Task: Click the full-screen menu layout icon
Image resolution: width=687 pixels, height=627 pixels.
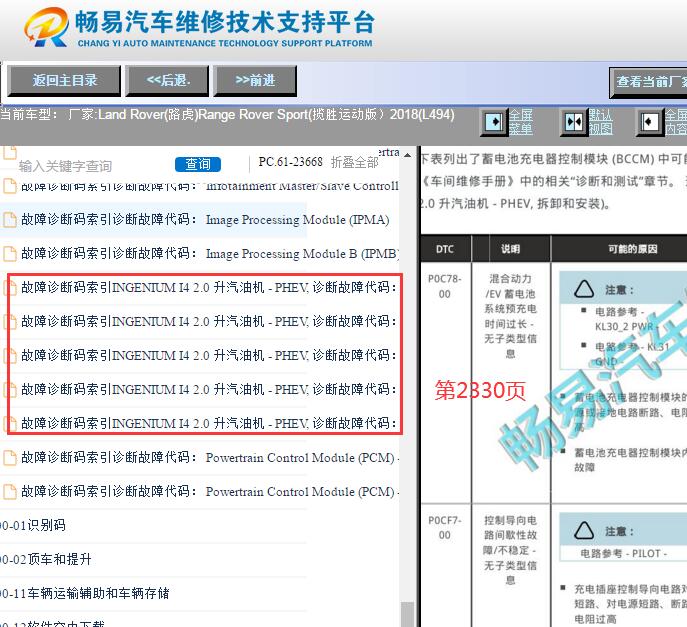Action: click(495, 122)
